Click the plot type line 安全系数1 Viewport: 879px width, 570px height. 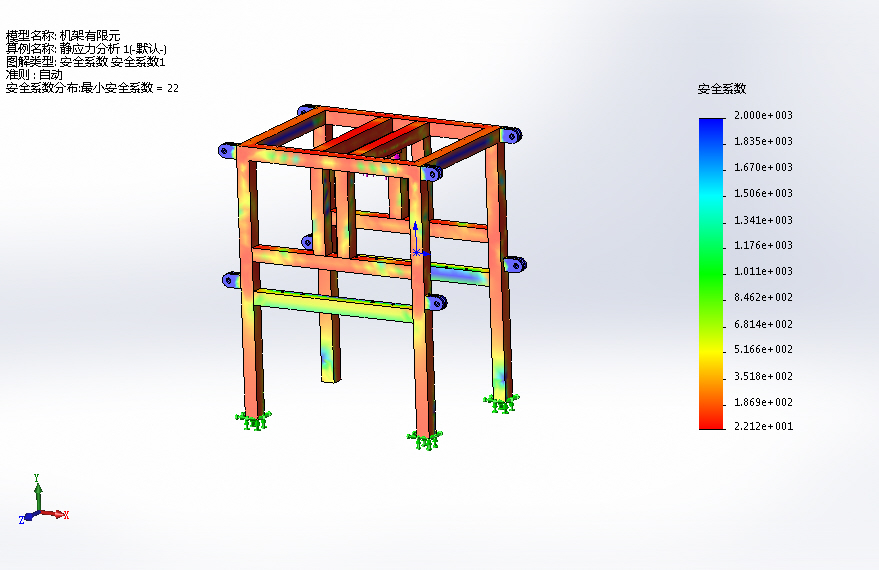pos(85,62)
